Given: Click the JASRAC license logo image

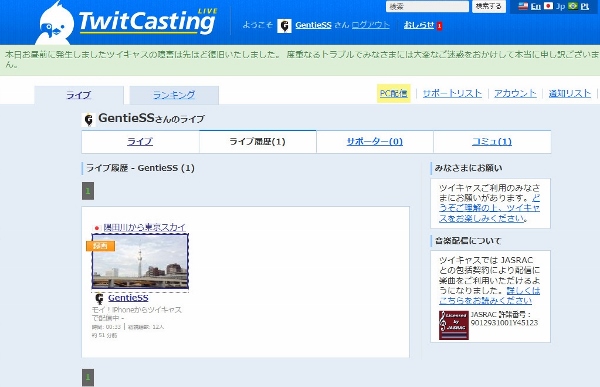Looking at the screenshot, I should 453,325.
